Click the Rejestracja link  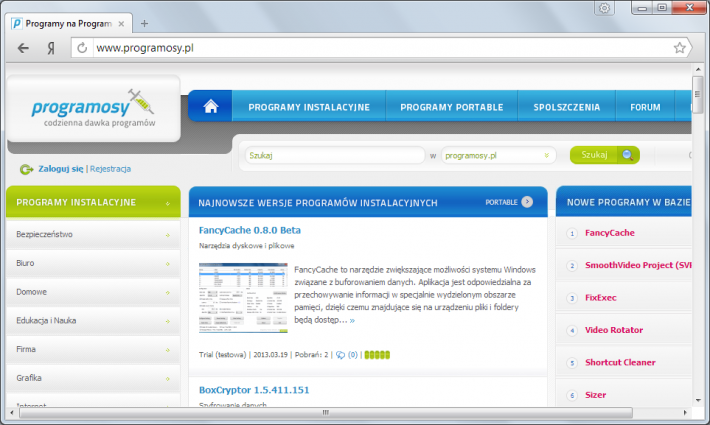click(x=110, y=169)
